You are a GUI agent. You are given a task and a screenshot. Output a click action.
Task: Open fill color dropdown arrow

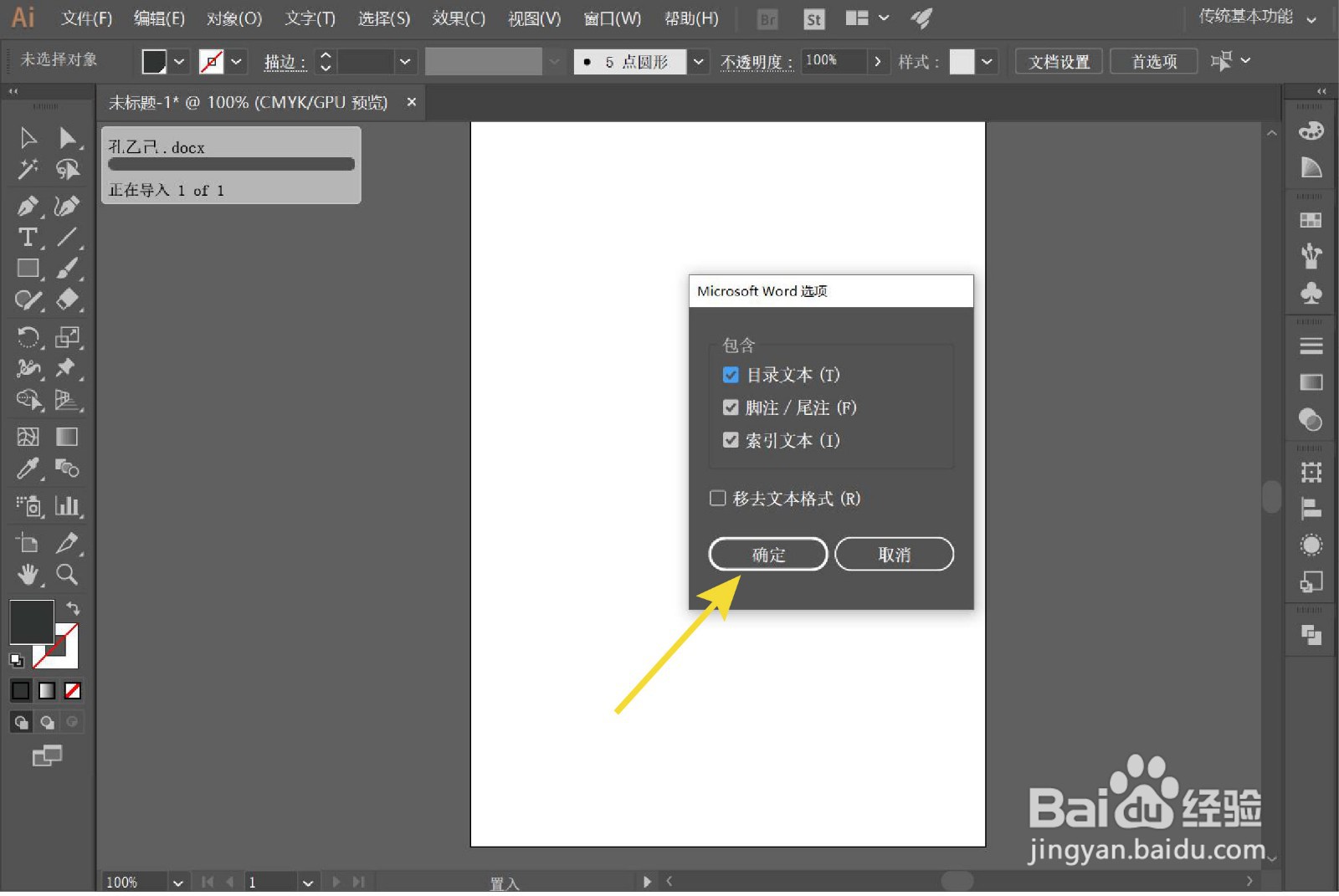(x=179, y=61)
